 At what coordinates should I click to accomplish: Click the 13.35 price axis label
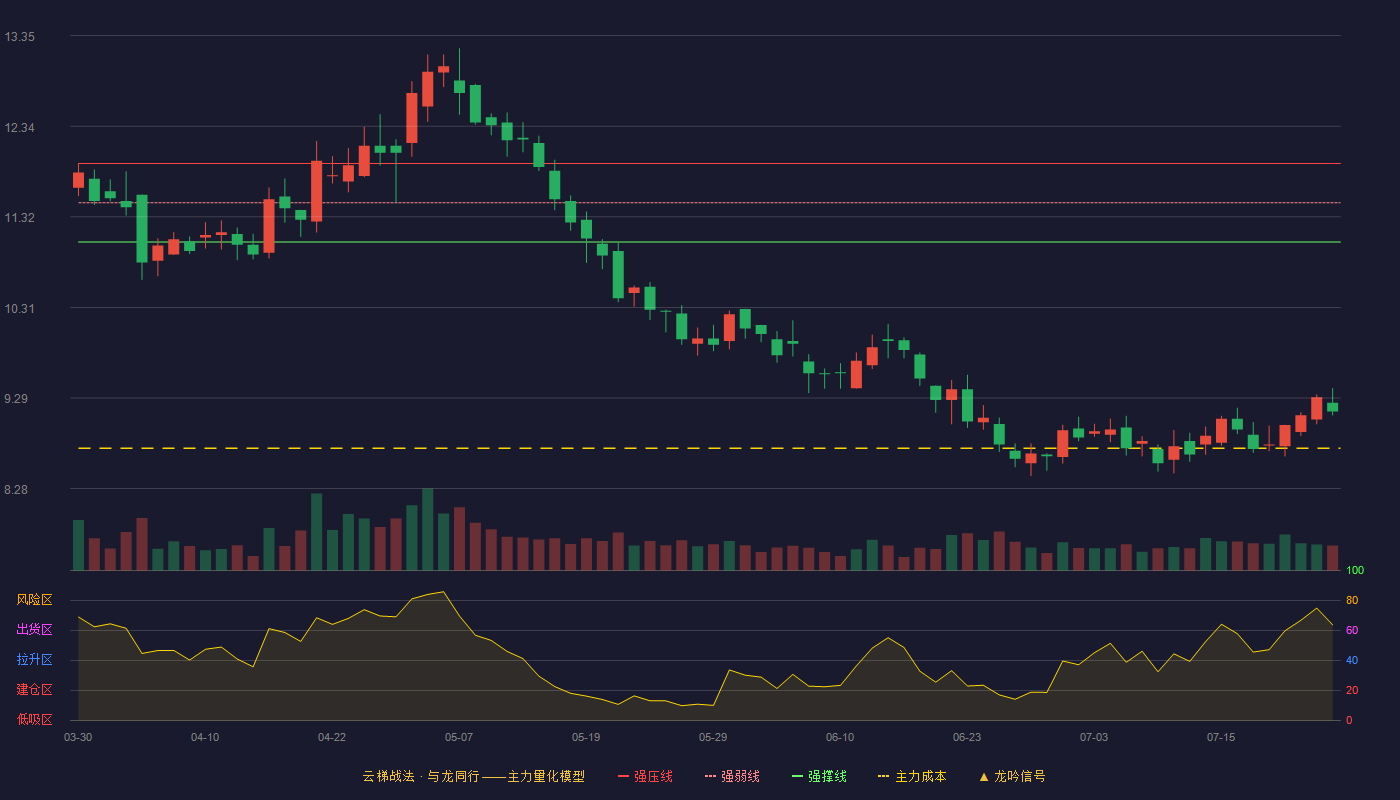click(20, 37)
